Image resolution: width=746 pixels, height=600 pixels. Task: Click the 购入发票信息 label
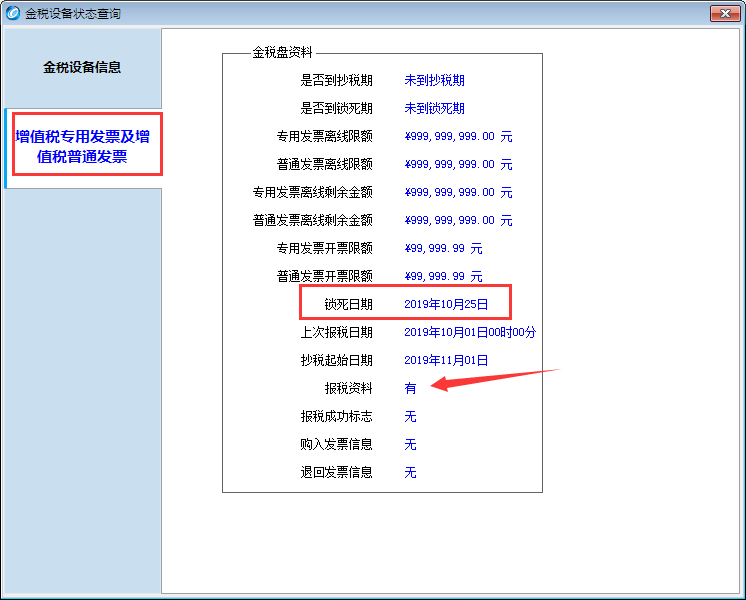[336, 444]
